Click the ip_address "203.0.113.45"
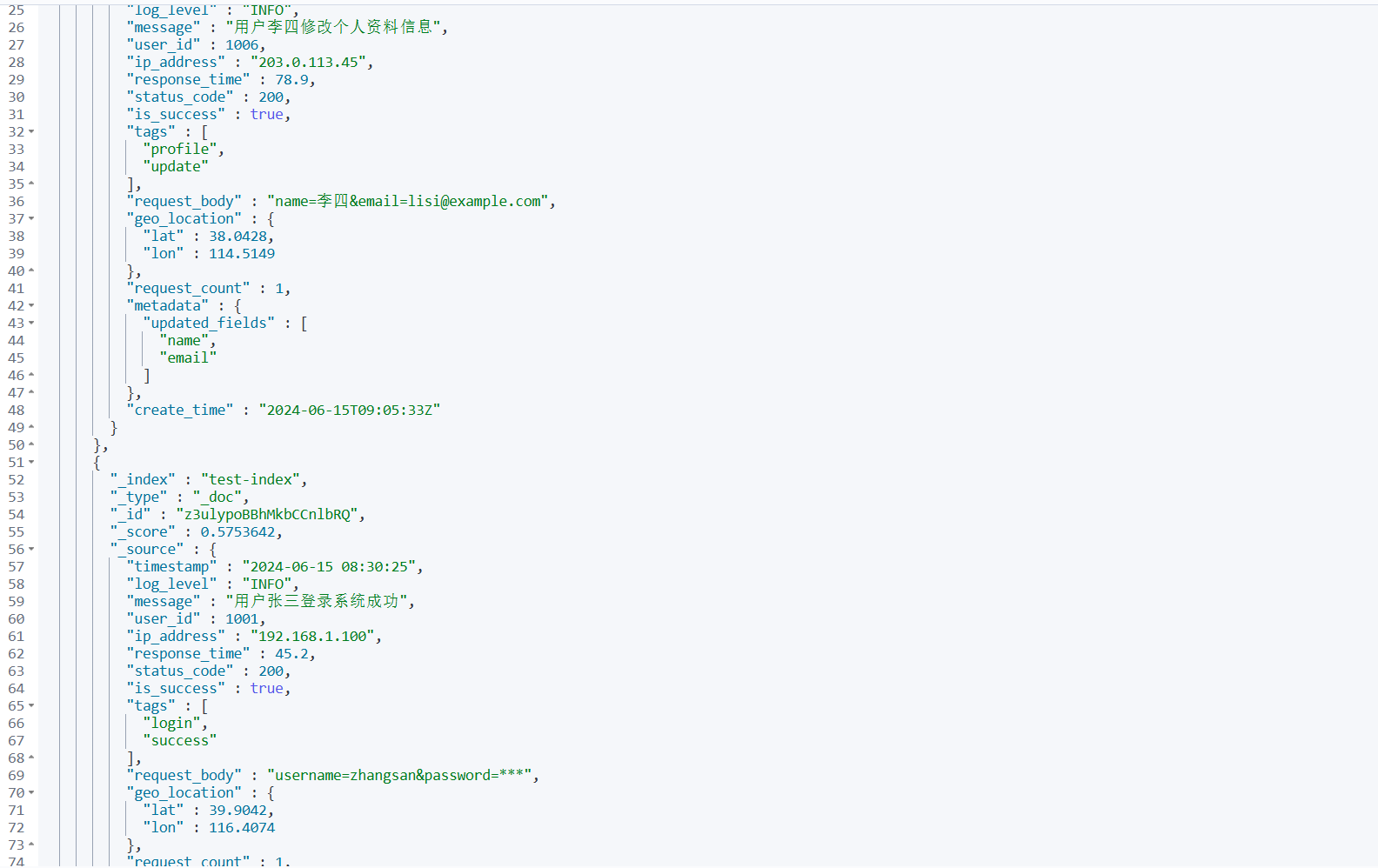 308,62
